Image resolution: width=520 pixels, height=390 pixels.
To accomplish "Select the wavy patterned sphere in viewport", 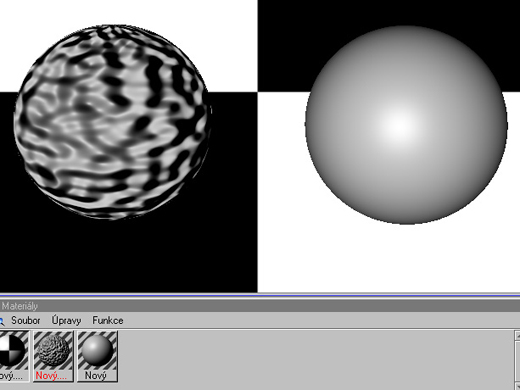I will [x=113, y=122].
